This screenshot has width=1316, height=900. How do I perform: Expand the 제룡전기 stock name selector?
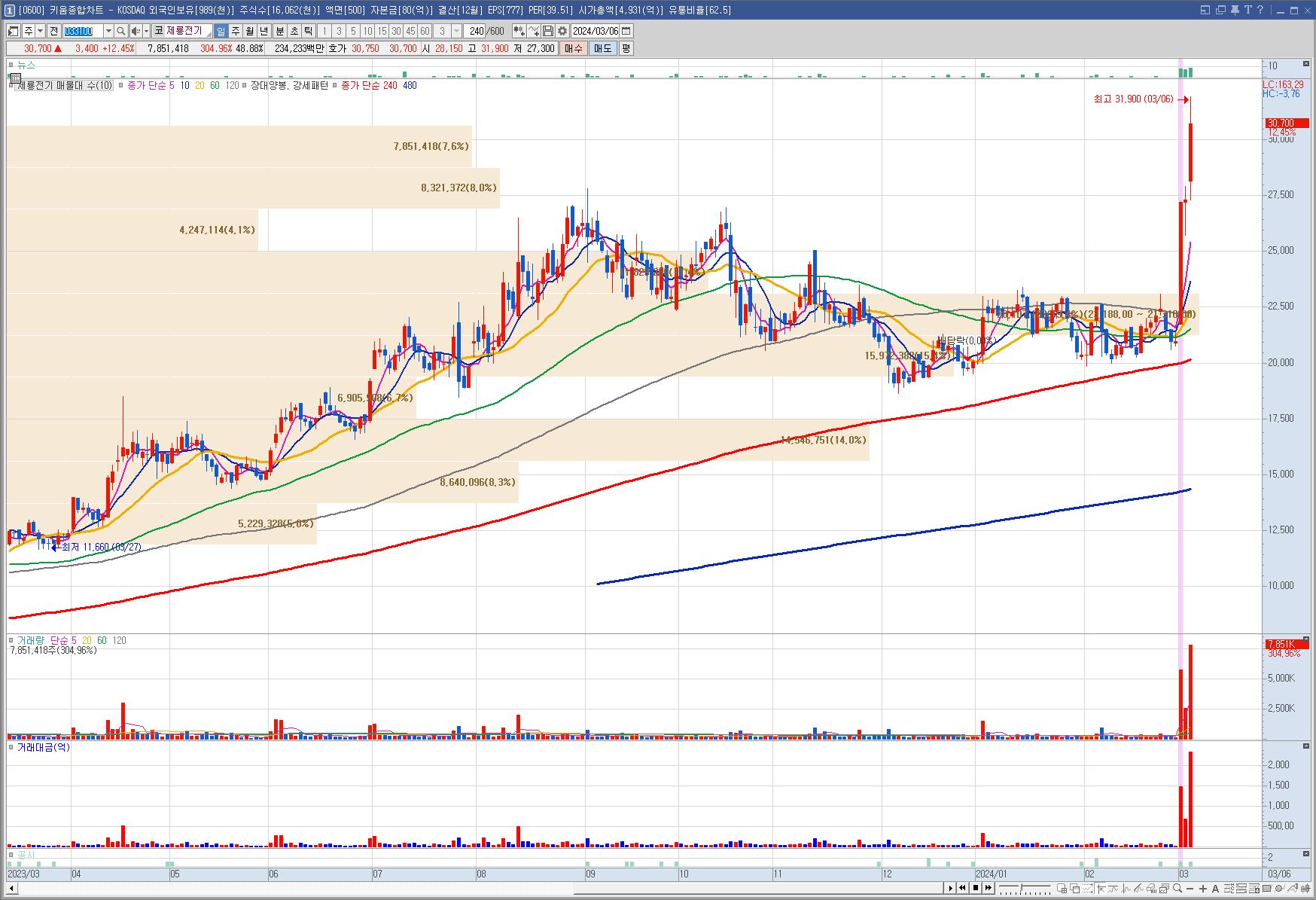tap(209, 35)
